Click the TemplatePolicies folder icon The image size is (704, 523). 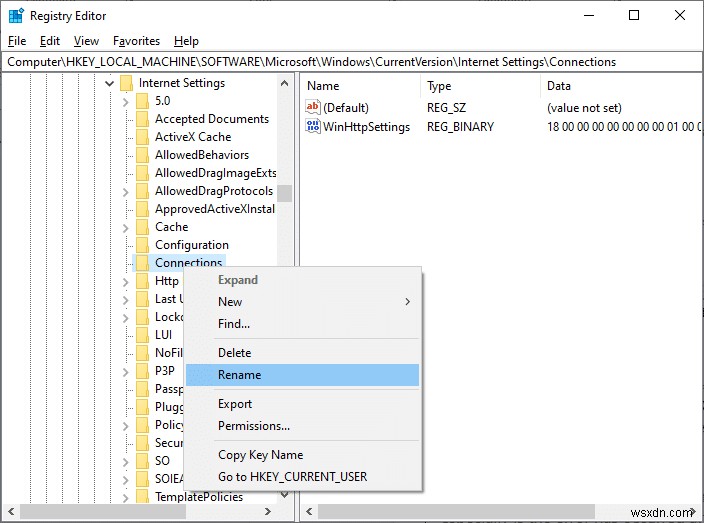coord(142,497)
